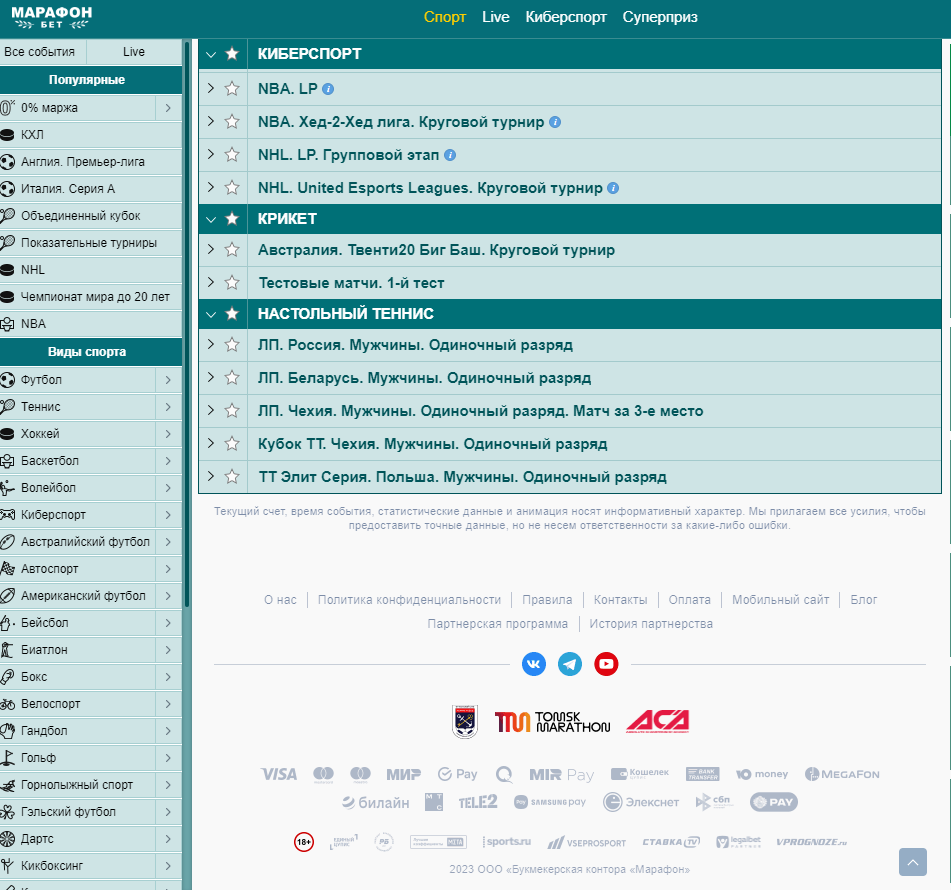
Task: Click the golf icon beside Гольф
Action: click(x=7, y=758)
